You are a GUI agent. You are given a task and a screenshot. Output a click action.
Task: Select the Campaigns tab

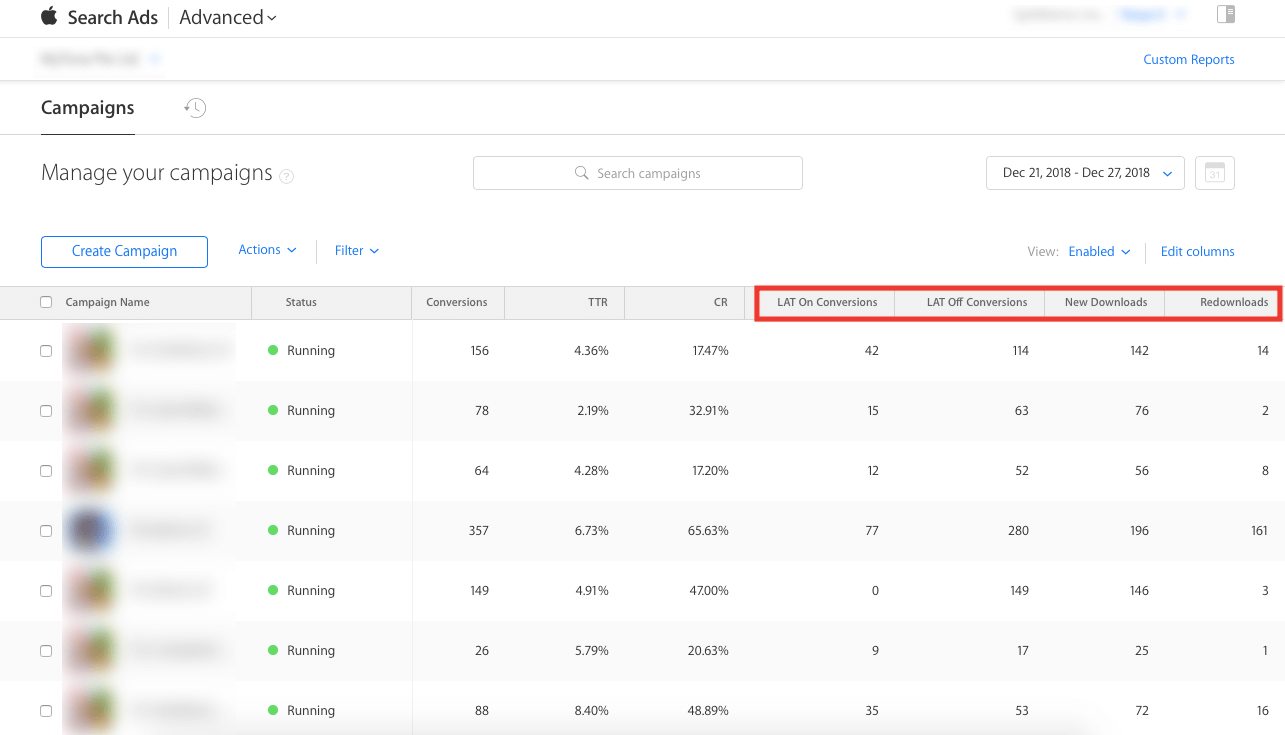click(x=87, y=108)
